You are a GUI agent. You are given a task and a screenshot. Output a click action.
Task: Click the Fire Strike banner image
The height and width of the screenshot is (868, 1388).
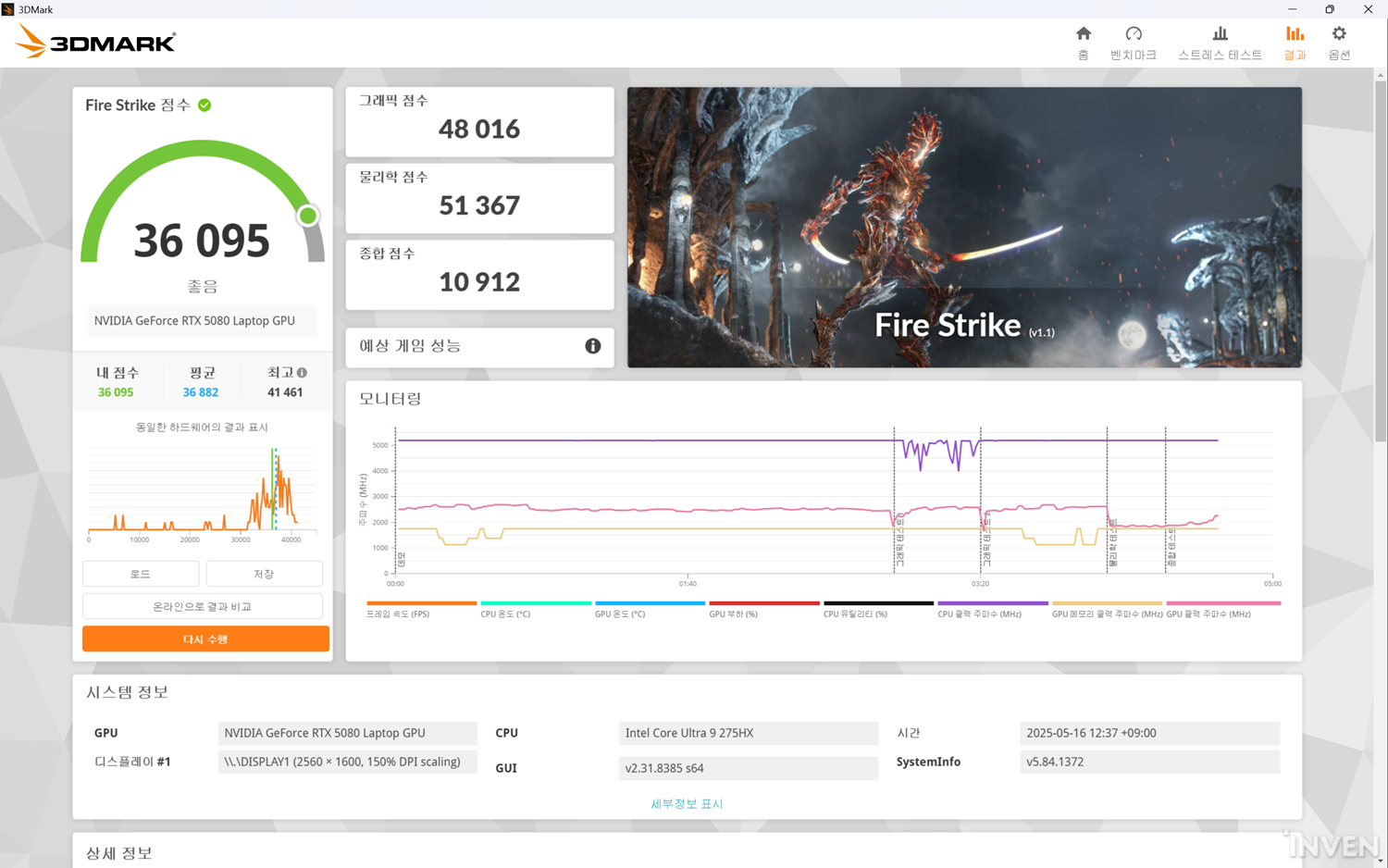coord(964,228)
